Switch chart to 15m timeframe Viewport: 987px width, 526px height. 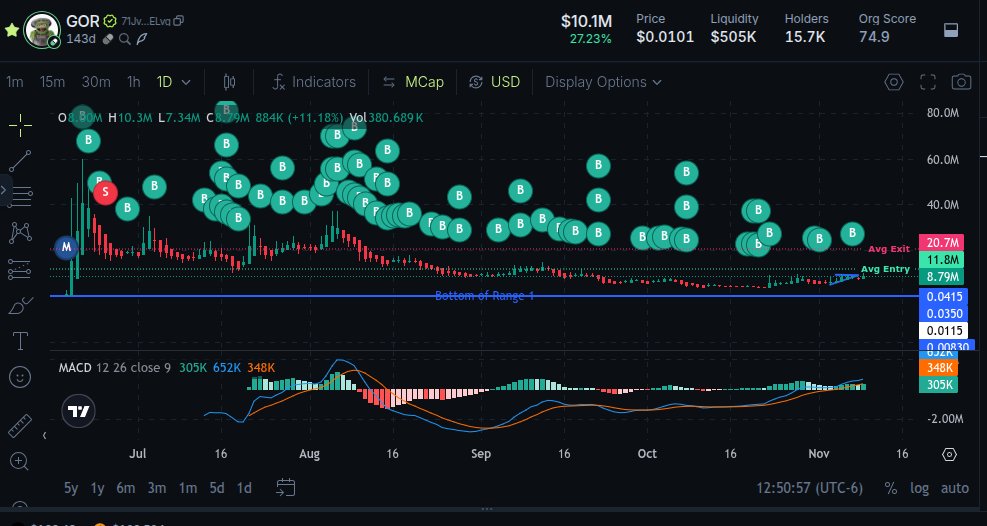(x=52, y=82)
